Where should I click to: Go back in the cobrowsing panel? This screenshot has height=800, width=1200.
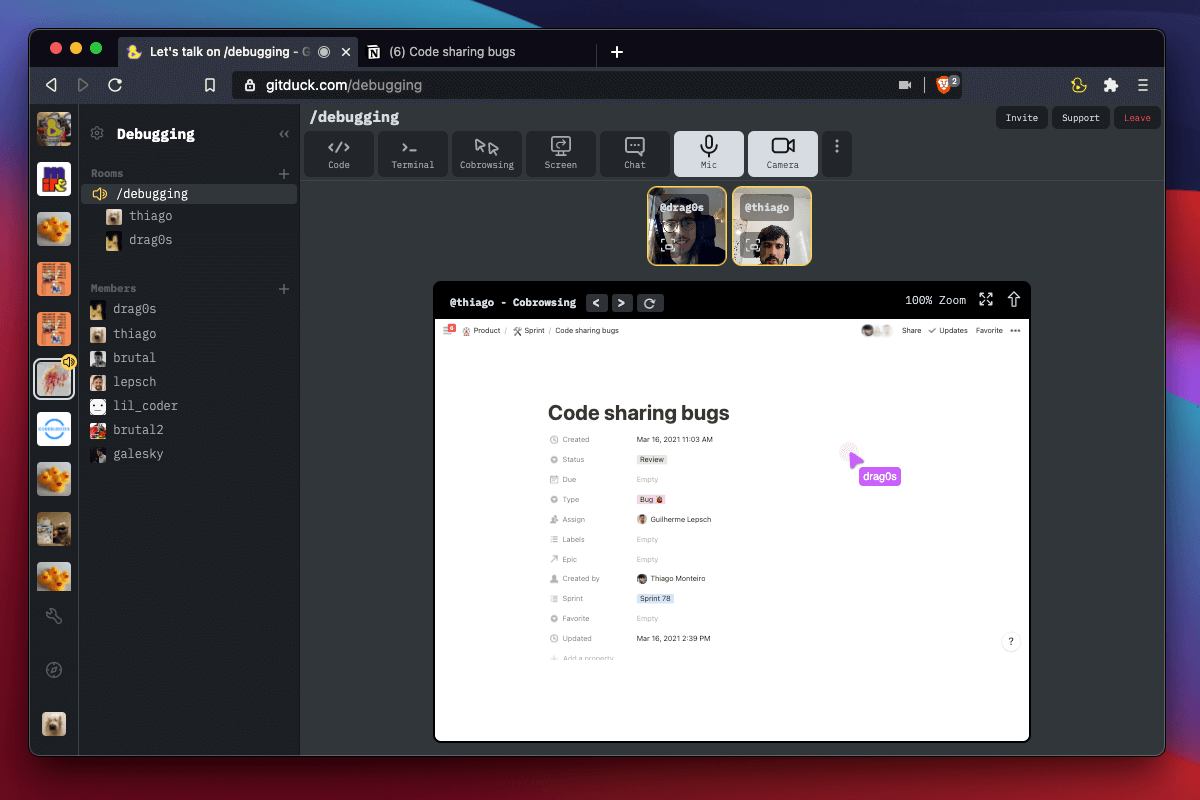click(596, 303)
